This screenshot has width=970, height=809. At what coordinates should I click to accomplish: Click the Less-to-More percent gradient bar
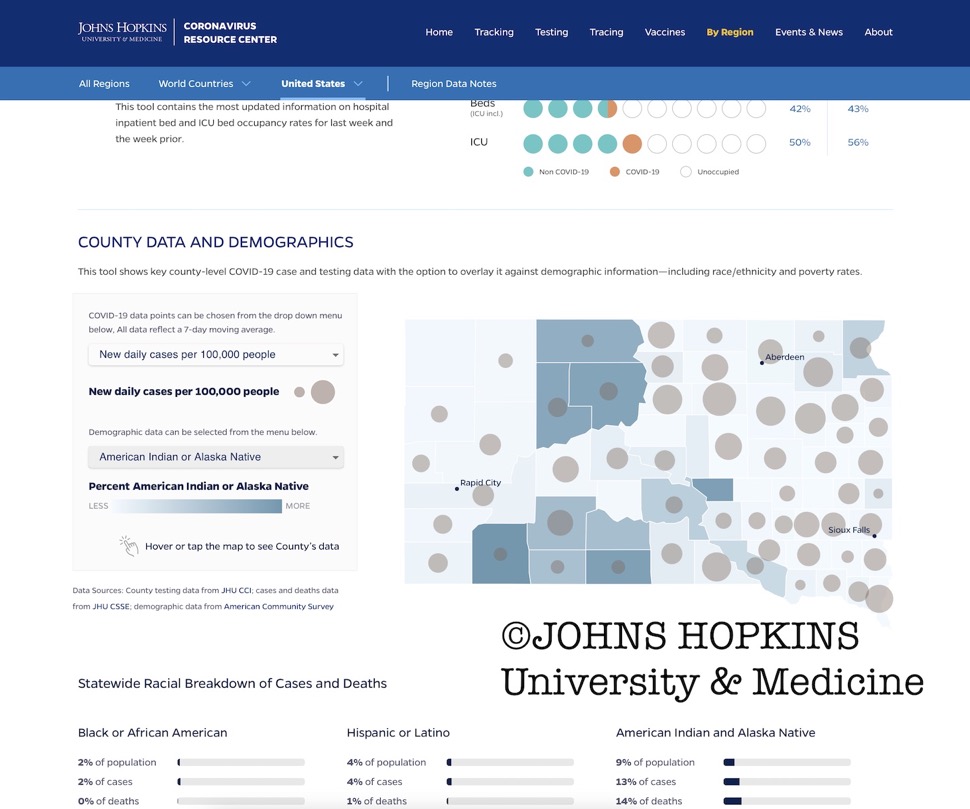pyautogui.click(x=198, y=506)
